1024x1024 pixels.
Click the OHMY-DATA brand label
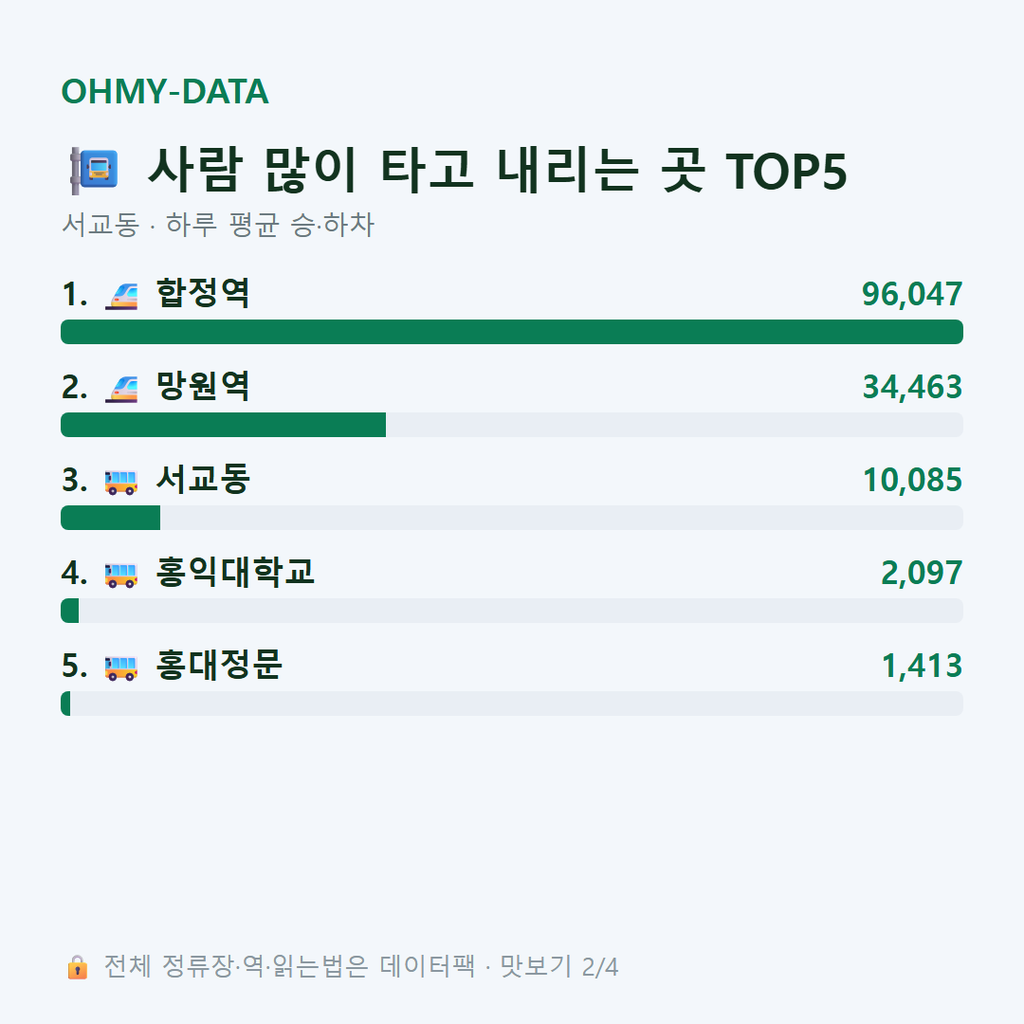pyautogui.click(x=165, y=91)
